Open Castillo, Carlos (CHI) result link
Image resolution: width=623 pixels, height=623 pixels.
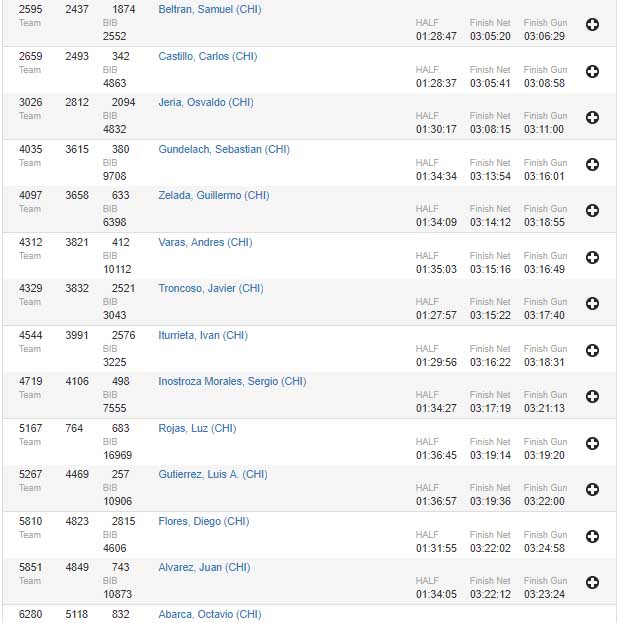(207, 56)
